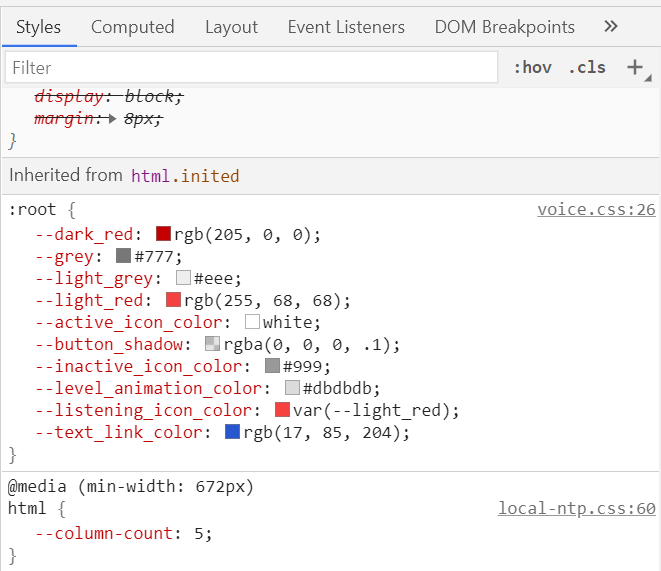
Task: Click the rgba(0, 0, 0, .1) value
Action: (x=307, y=344)
